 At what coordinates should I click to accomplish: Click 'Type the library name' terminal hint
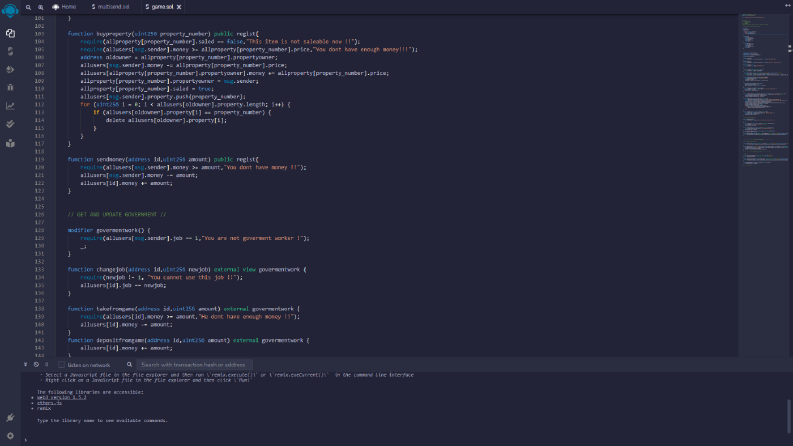pyautogui.click(x=102, y=420)
